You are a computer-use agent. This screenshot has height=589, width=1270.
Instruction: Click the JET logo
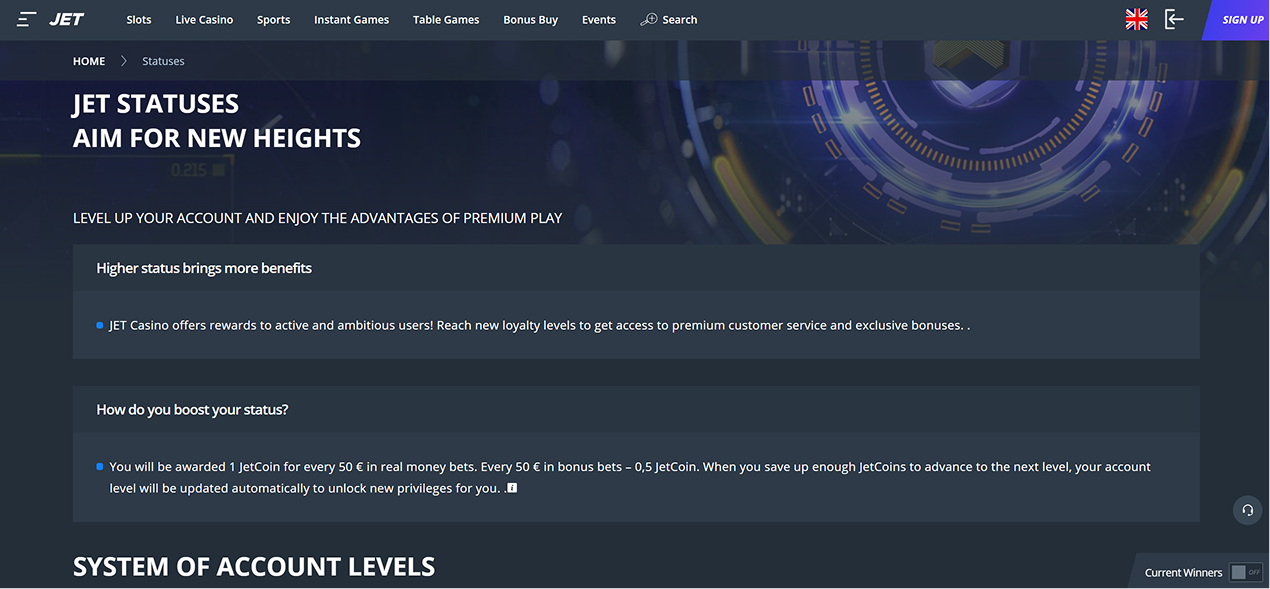pos(67,20)
